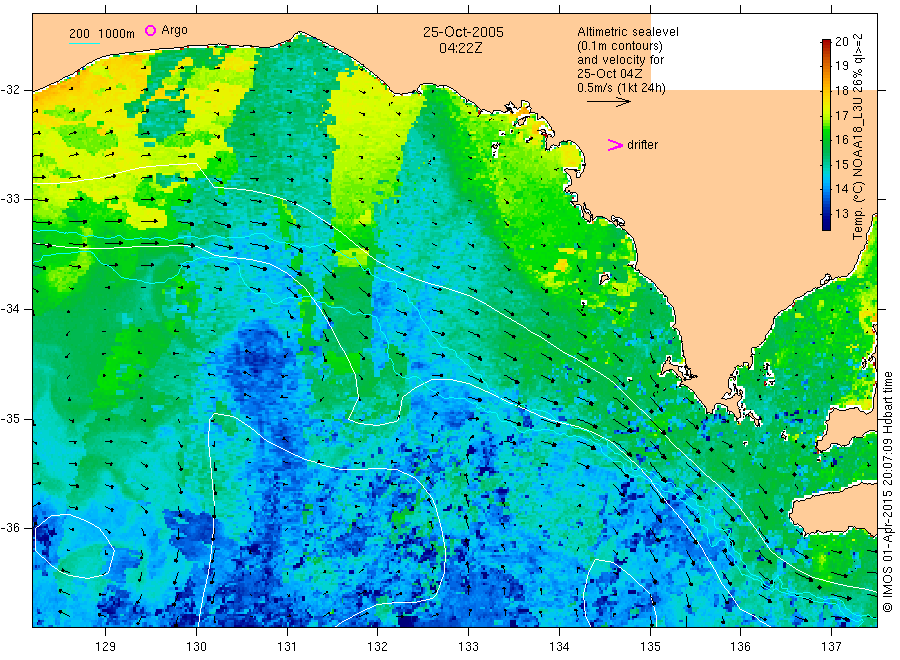Click the "Altimetric sealevel" legend text

(x=628, y=32)
